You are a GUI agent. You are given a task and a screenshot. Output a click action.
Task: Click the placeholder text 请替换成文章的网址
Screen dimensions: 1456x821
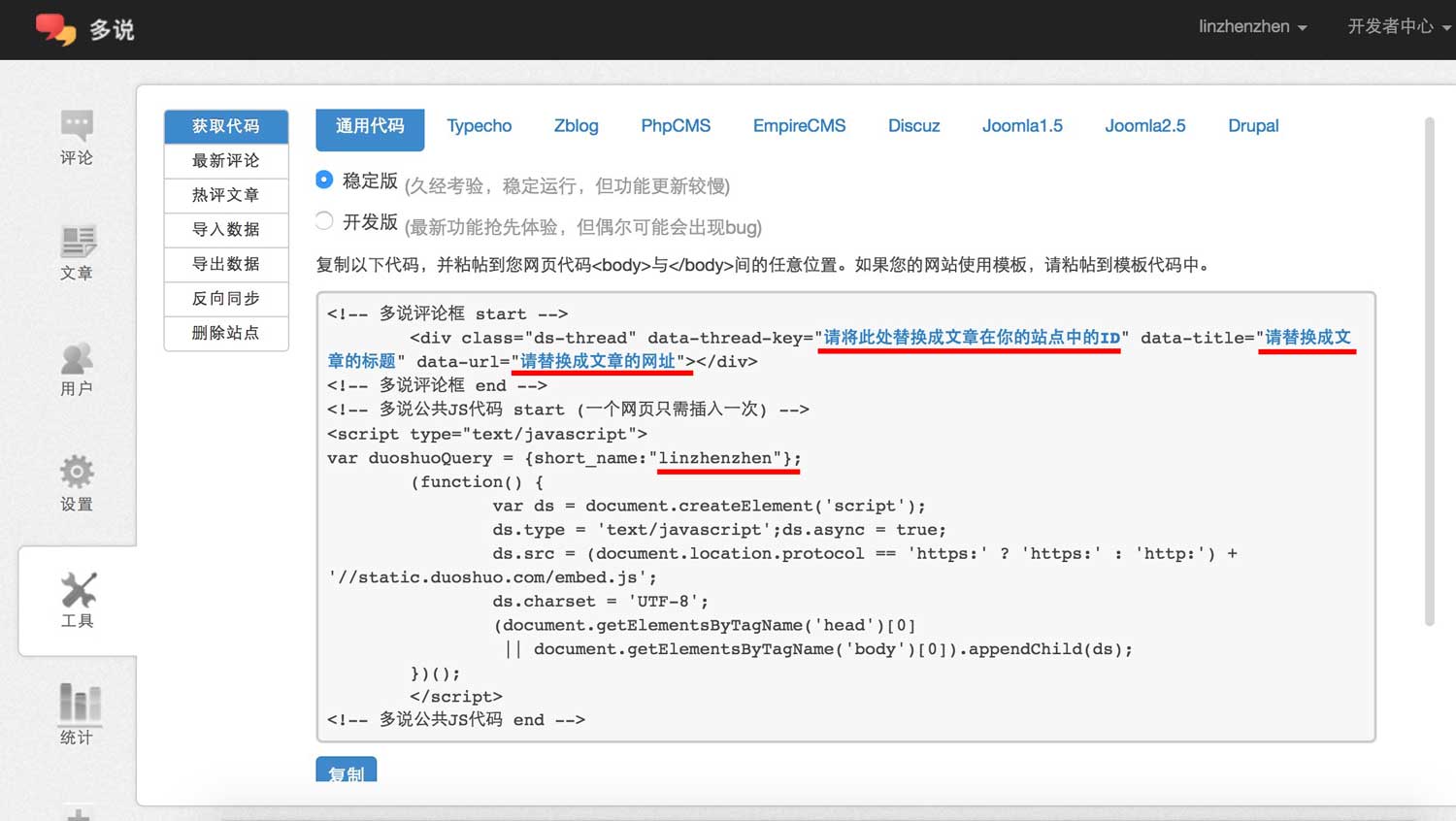[x=598, y=361]
